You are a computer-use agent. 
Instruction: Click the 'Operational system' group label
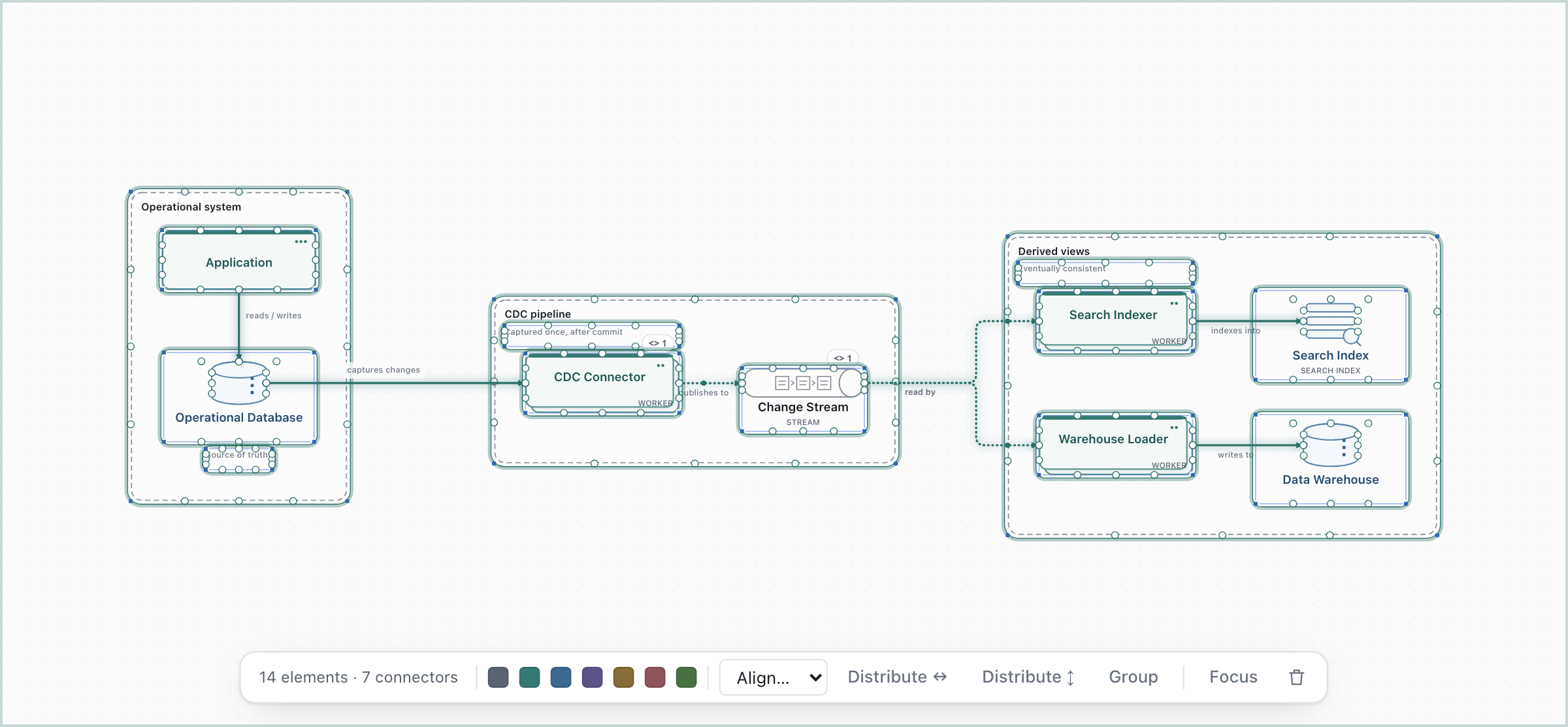point(191,207)
